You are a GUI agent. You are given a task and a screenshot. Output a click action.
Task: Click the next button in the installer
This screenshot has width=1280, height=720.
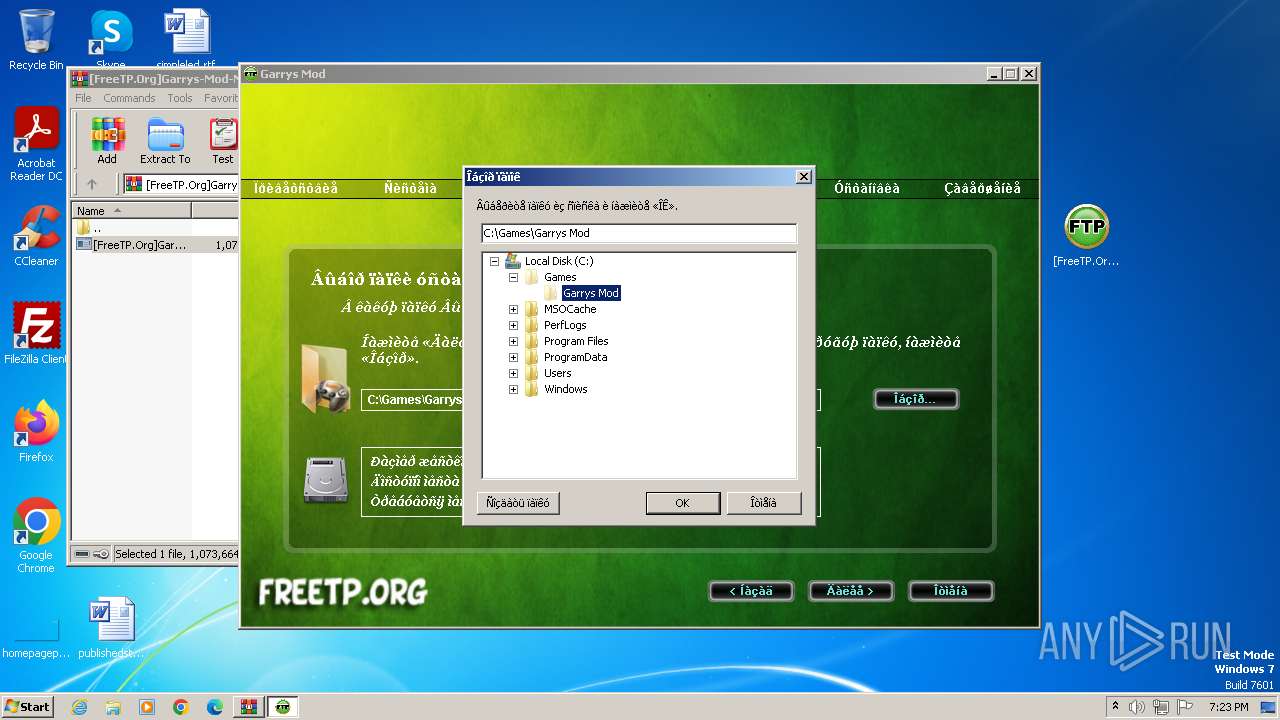point(851,591)
